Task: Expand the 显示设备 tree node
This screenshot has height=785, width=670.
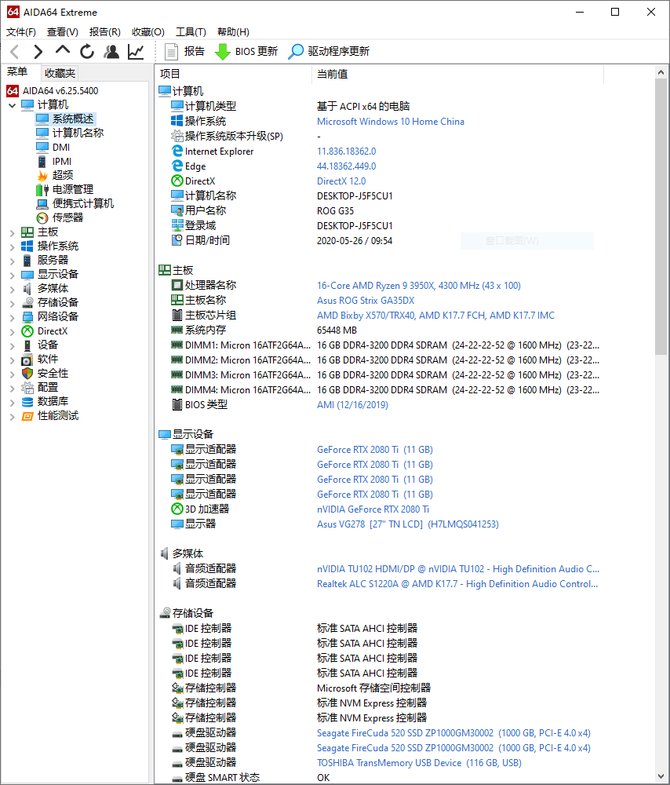Action: (x=12, y=274)
